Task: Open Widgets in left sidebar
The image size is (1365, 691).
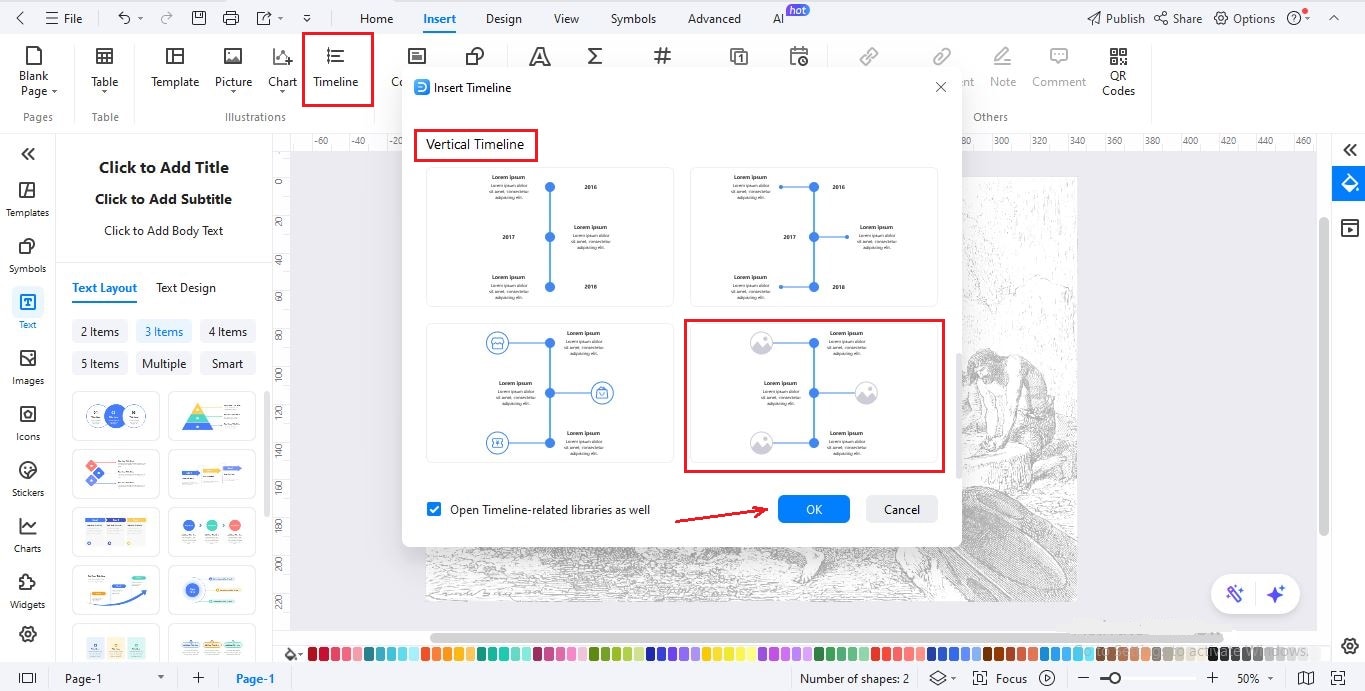Action: point(28,590)
